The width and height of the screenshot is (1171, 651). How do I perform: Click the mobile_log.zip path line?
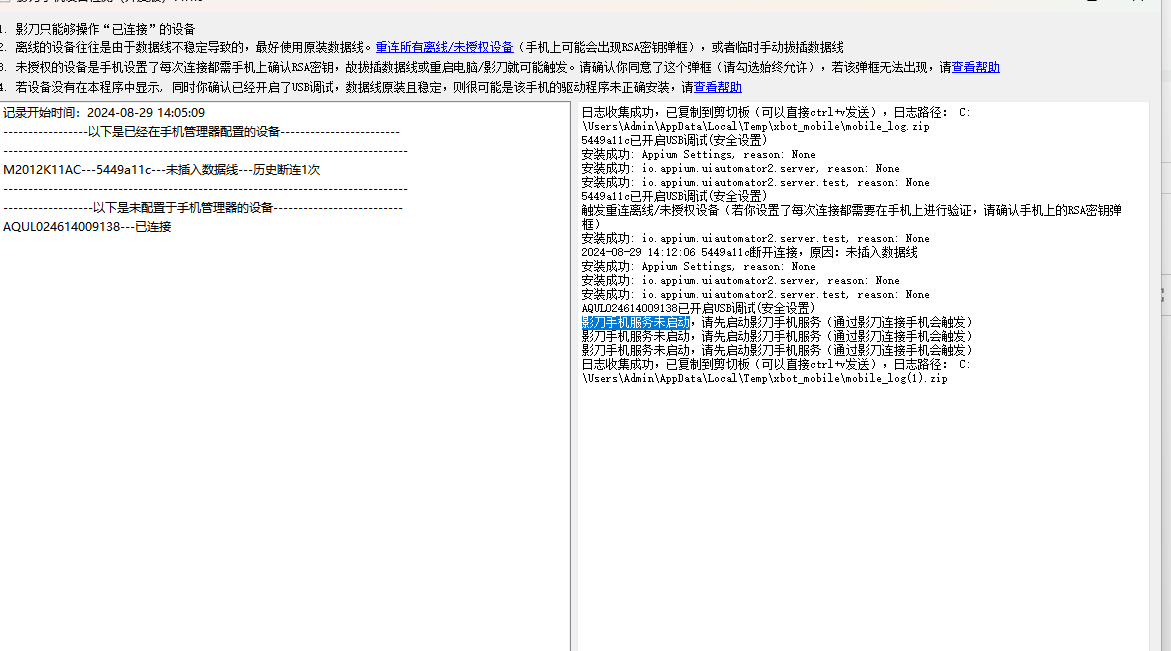[x=756, y=127]
